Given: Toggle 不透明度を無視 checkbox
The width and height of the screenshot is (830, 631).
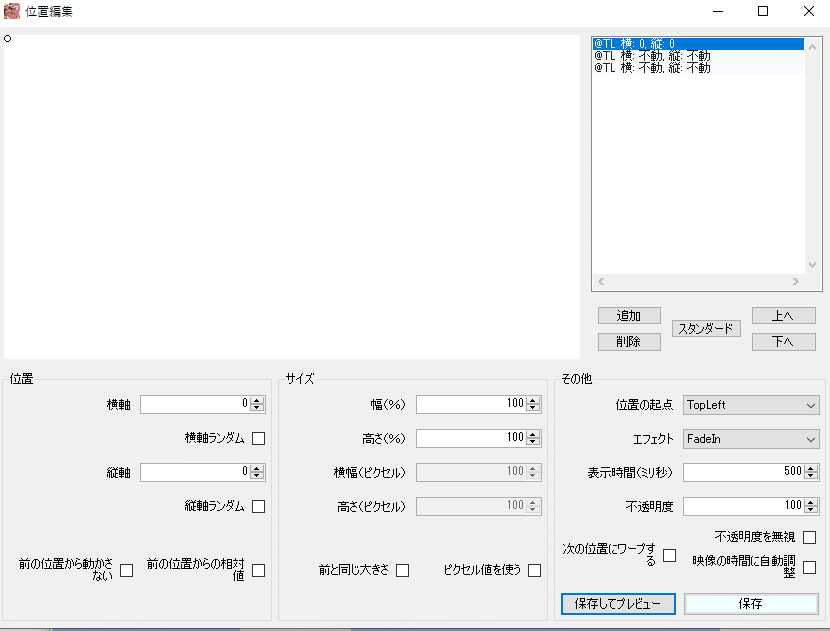Looking at the screenshot, I should [809, 537].
